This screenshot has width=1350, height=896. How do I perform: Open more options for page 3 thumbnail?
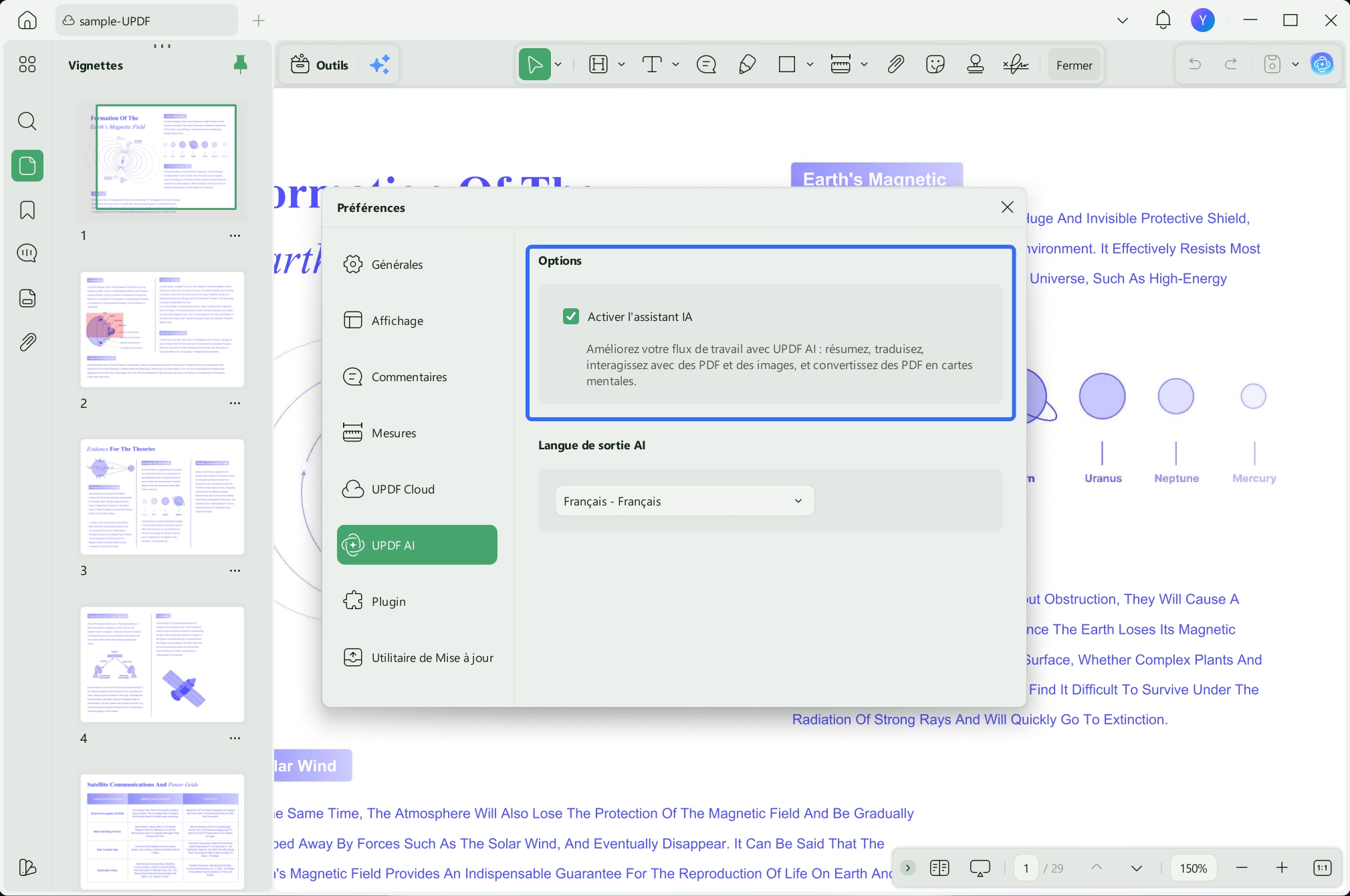click(235, 570)
